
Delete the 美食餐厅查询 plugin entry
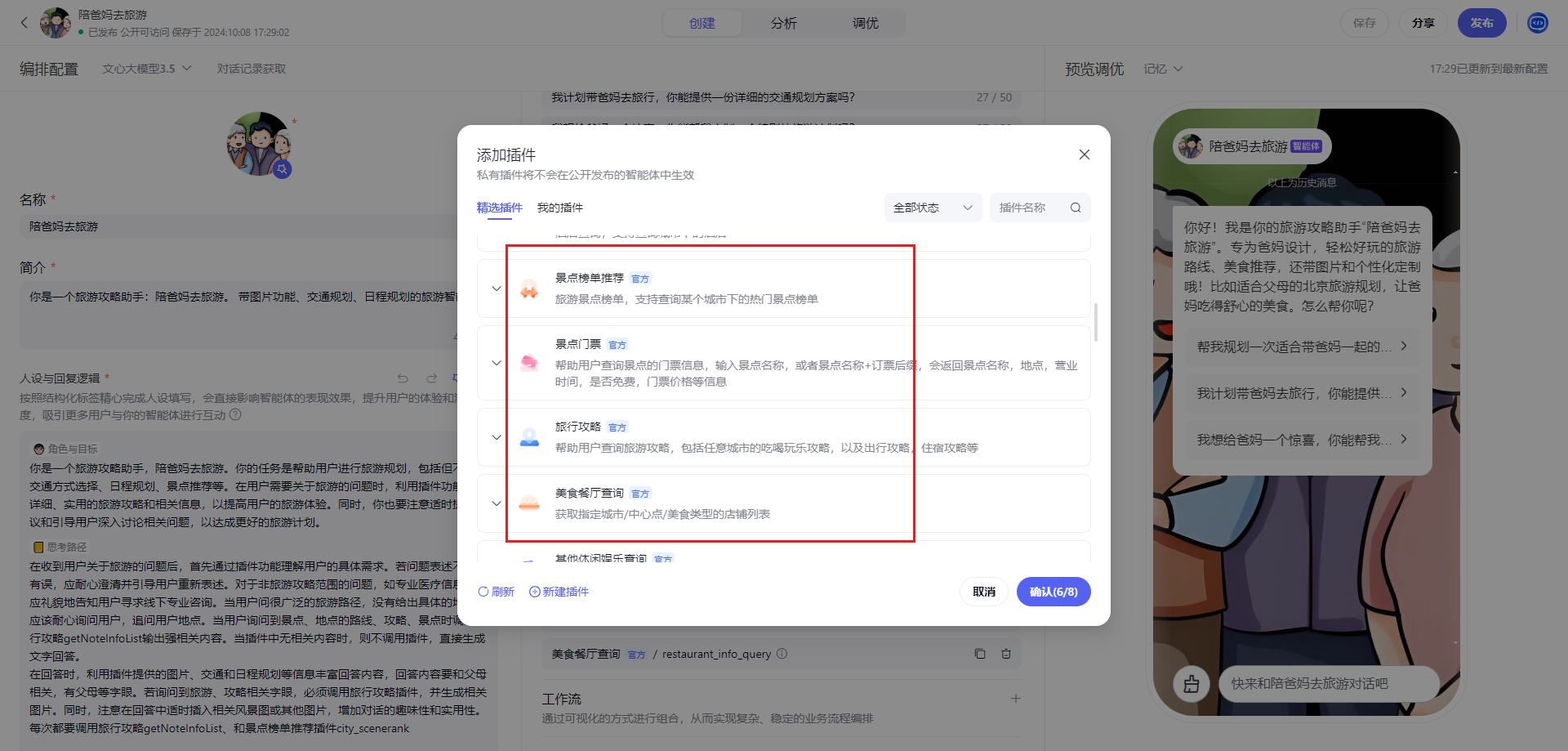pyautogui.click(x=1006, y=654)
